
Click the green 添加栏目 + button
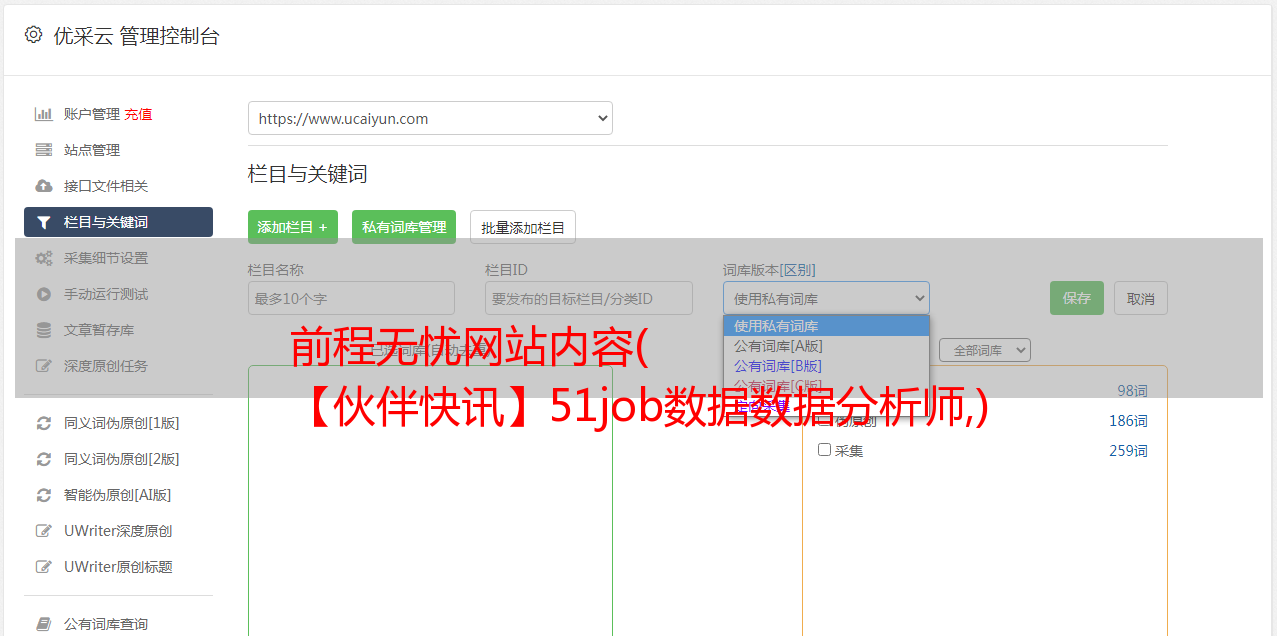pos(293,227)
